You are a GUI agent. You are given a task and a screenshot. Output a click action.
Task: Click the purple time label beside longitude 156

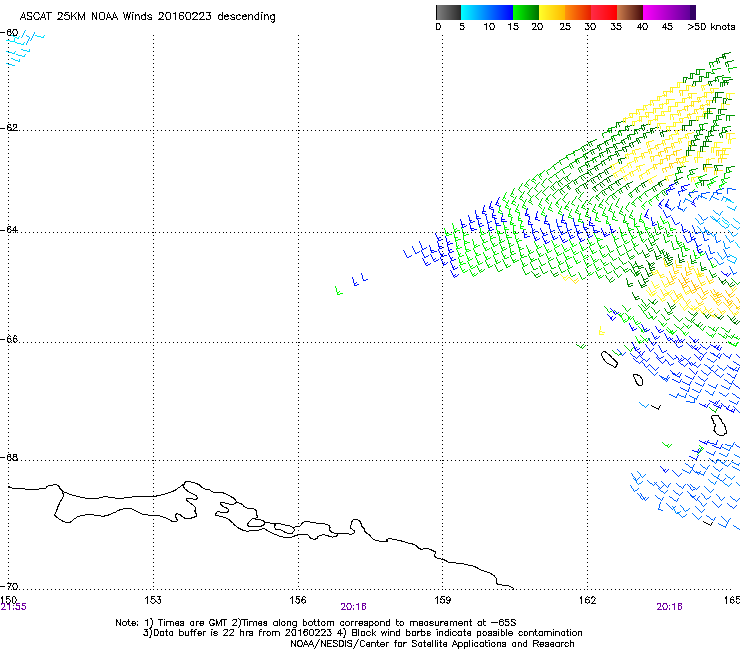(353, 607)
